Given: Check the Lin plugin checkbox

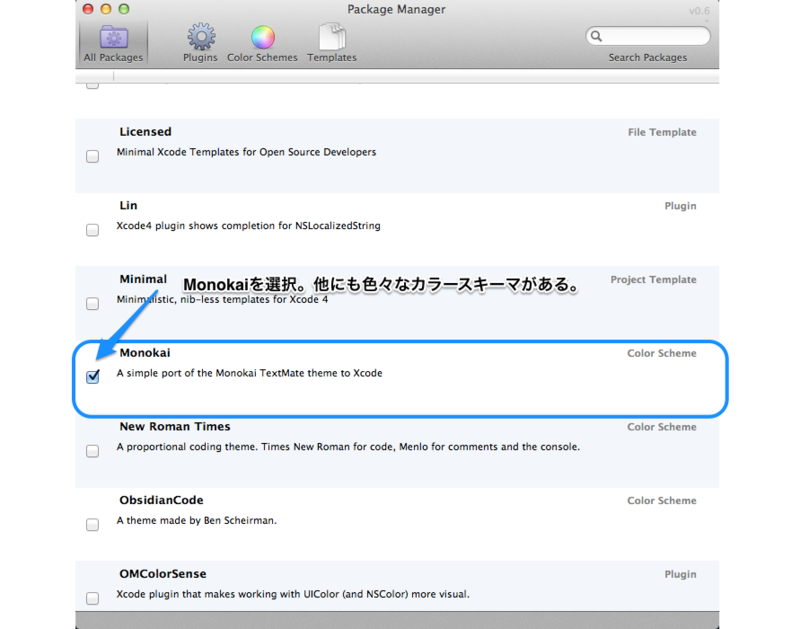Looking at the screenshot, I should pyautogui.click(x=92, y=230).
